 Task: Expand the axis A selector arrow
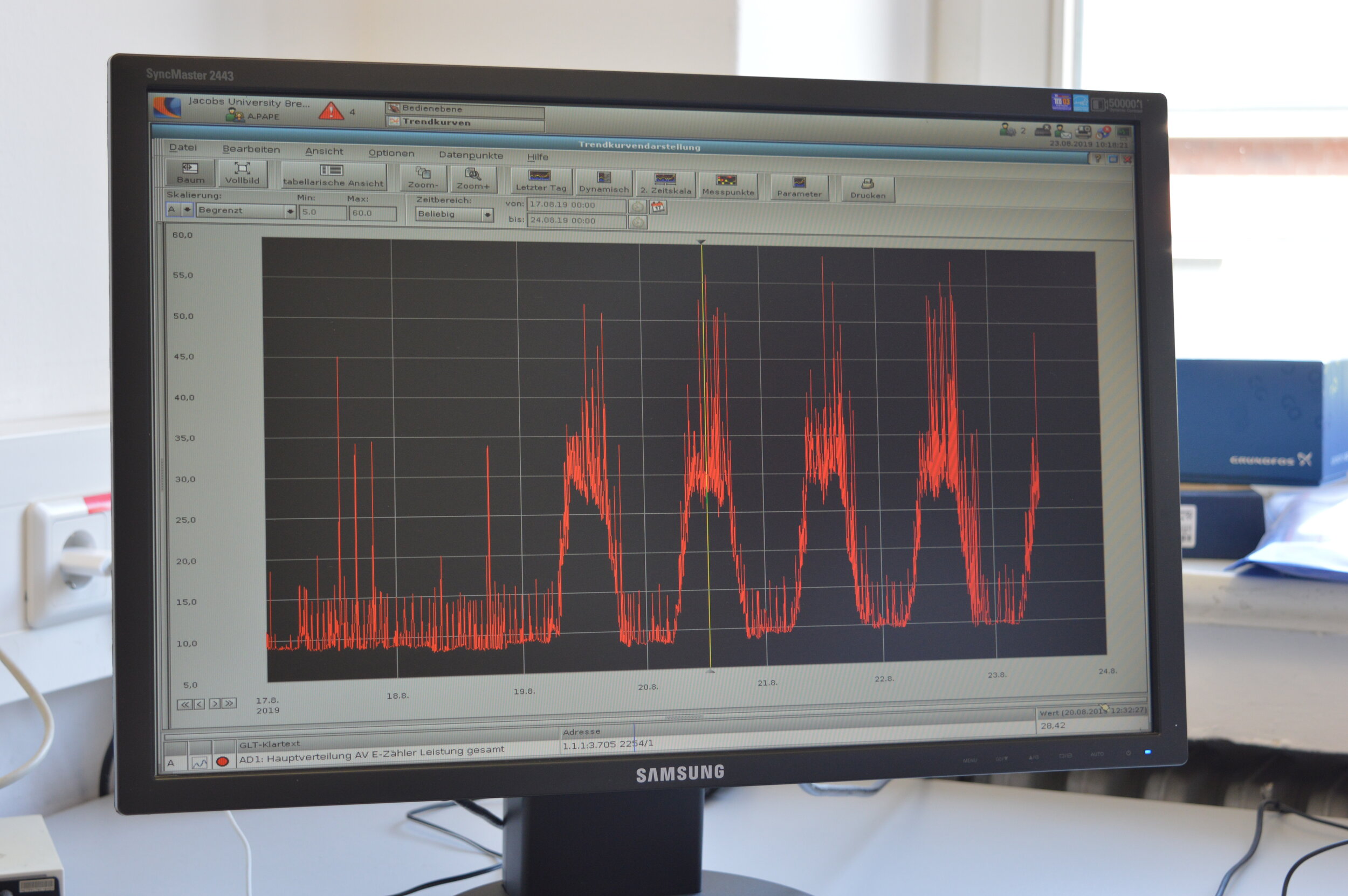click(187, 210)
